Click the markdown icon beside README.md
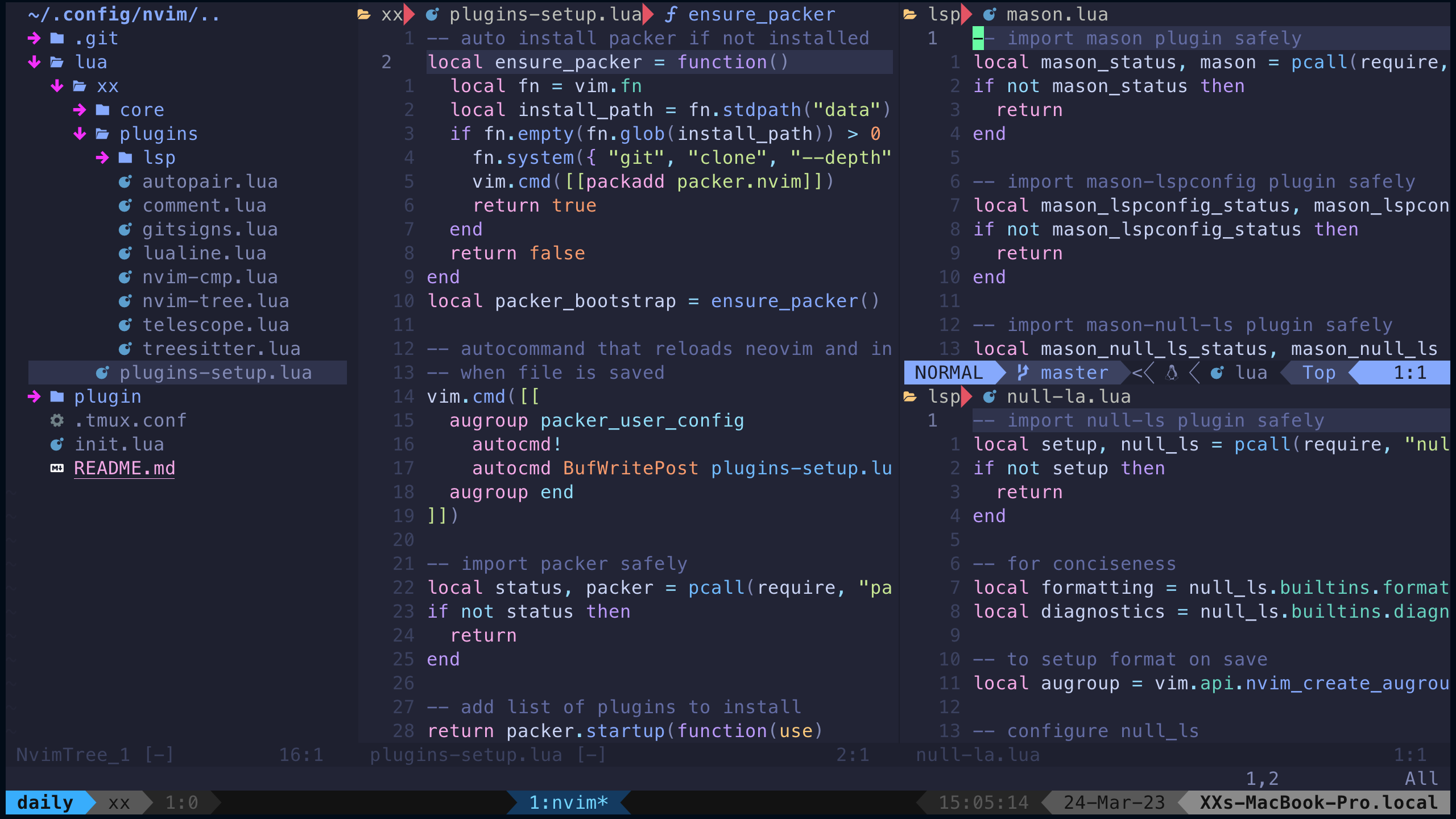The width and height of the screenshot is (1456, 819). click(x=57, y=468)
